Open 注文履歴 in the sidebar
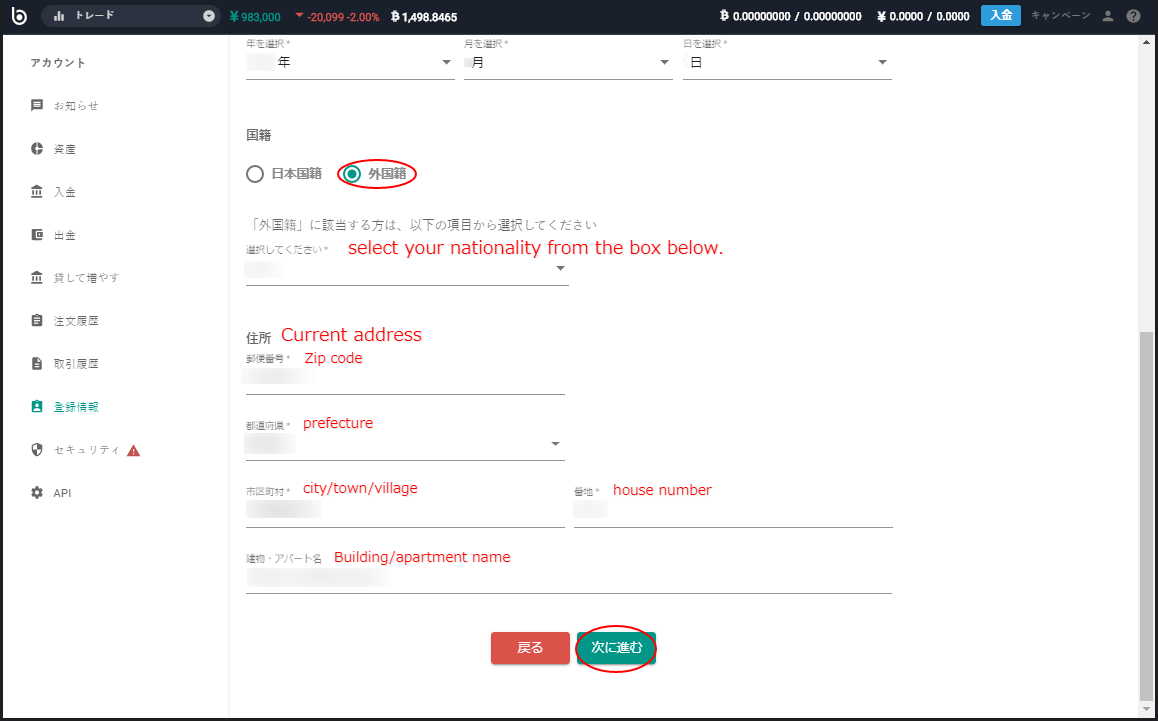Viewport: 1158px width, 721px height. [x=76, y=321]
